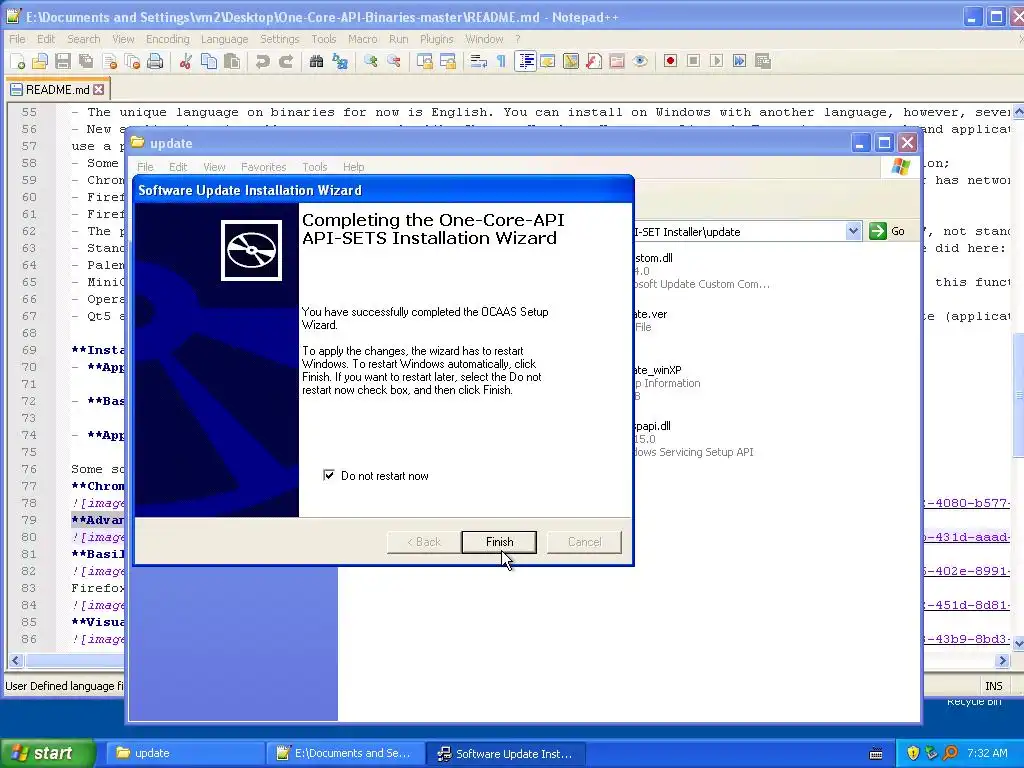Click the Synchronize vertical scrolling icon

pyautogui.click(x=425, y=61)
